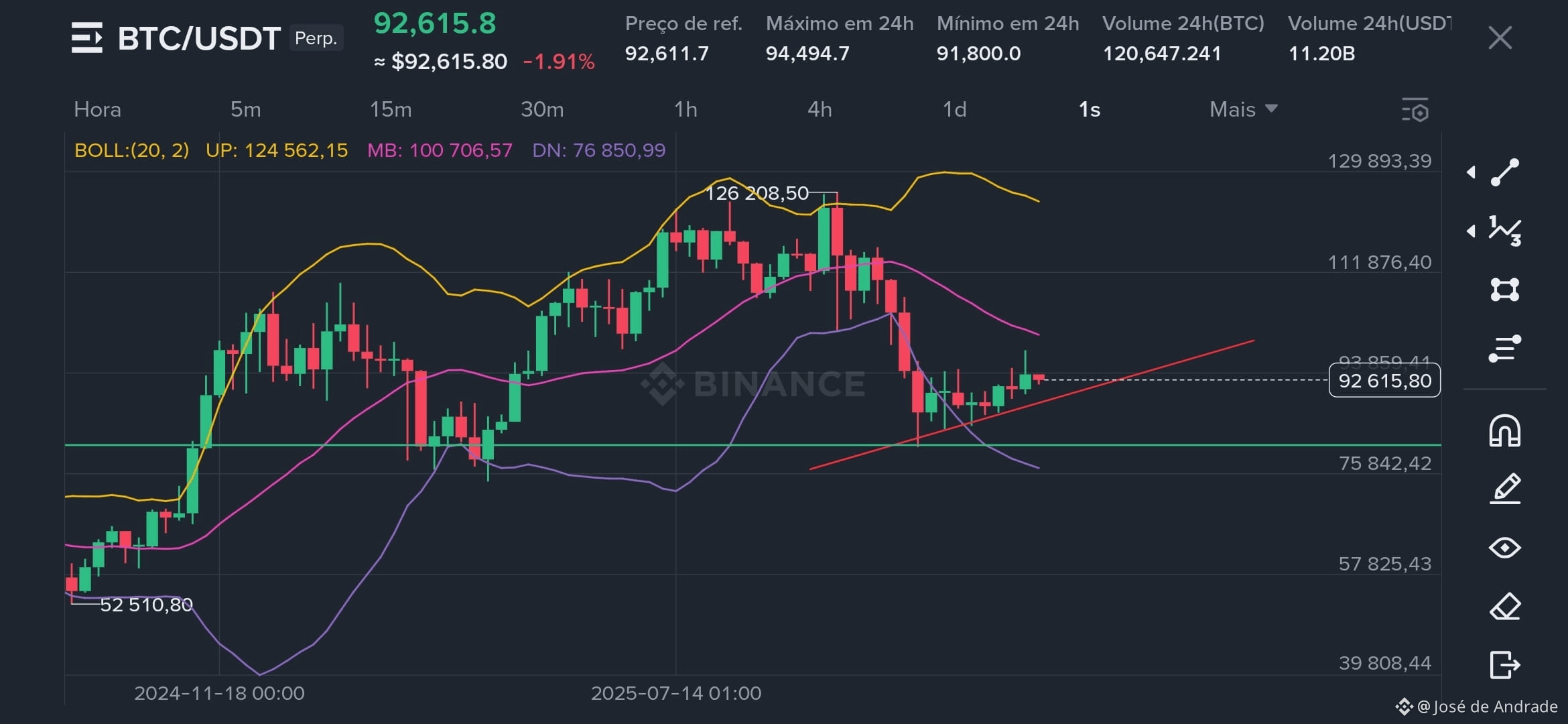Click the ≈ $92,615.80 dollar value
The height and width of the screenshot is (724, 1568).
(x=440, y=62)
